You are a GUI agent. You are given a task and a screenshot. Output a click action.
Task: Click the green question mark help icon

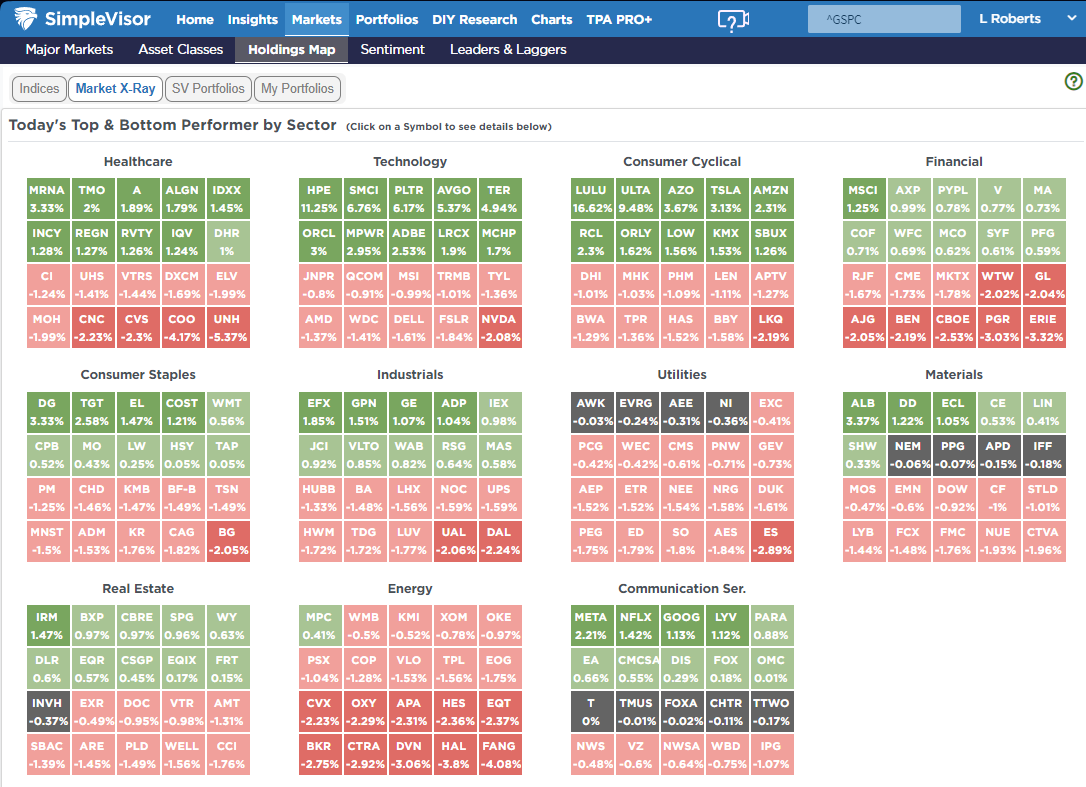point(1073,82)
